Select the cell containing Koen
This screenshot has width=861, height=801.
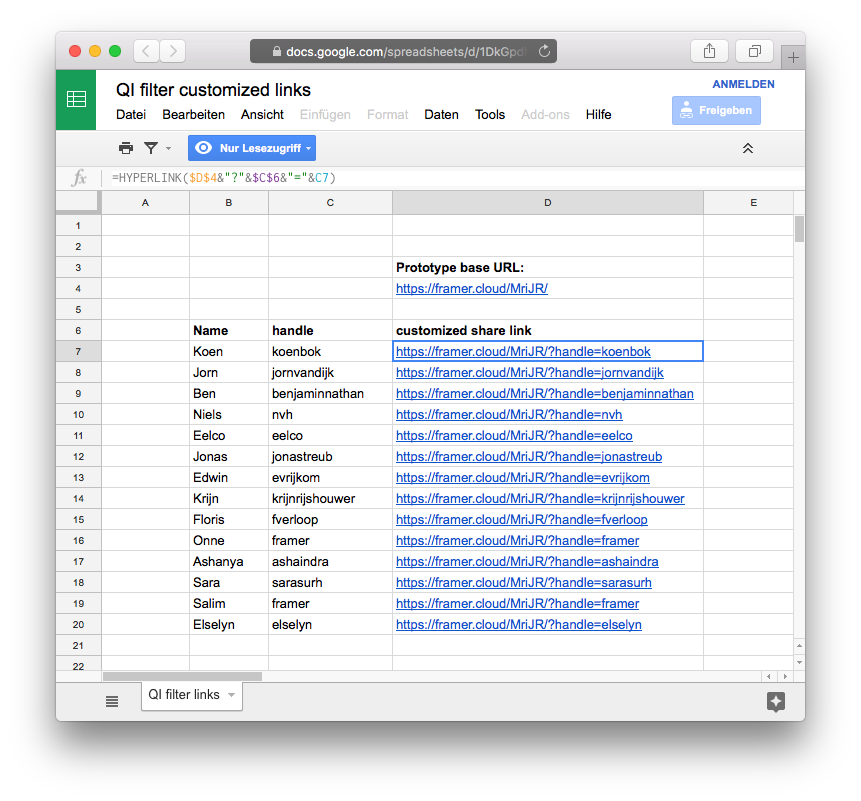click(229, 351)
